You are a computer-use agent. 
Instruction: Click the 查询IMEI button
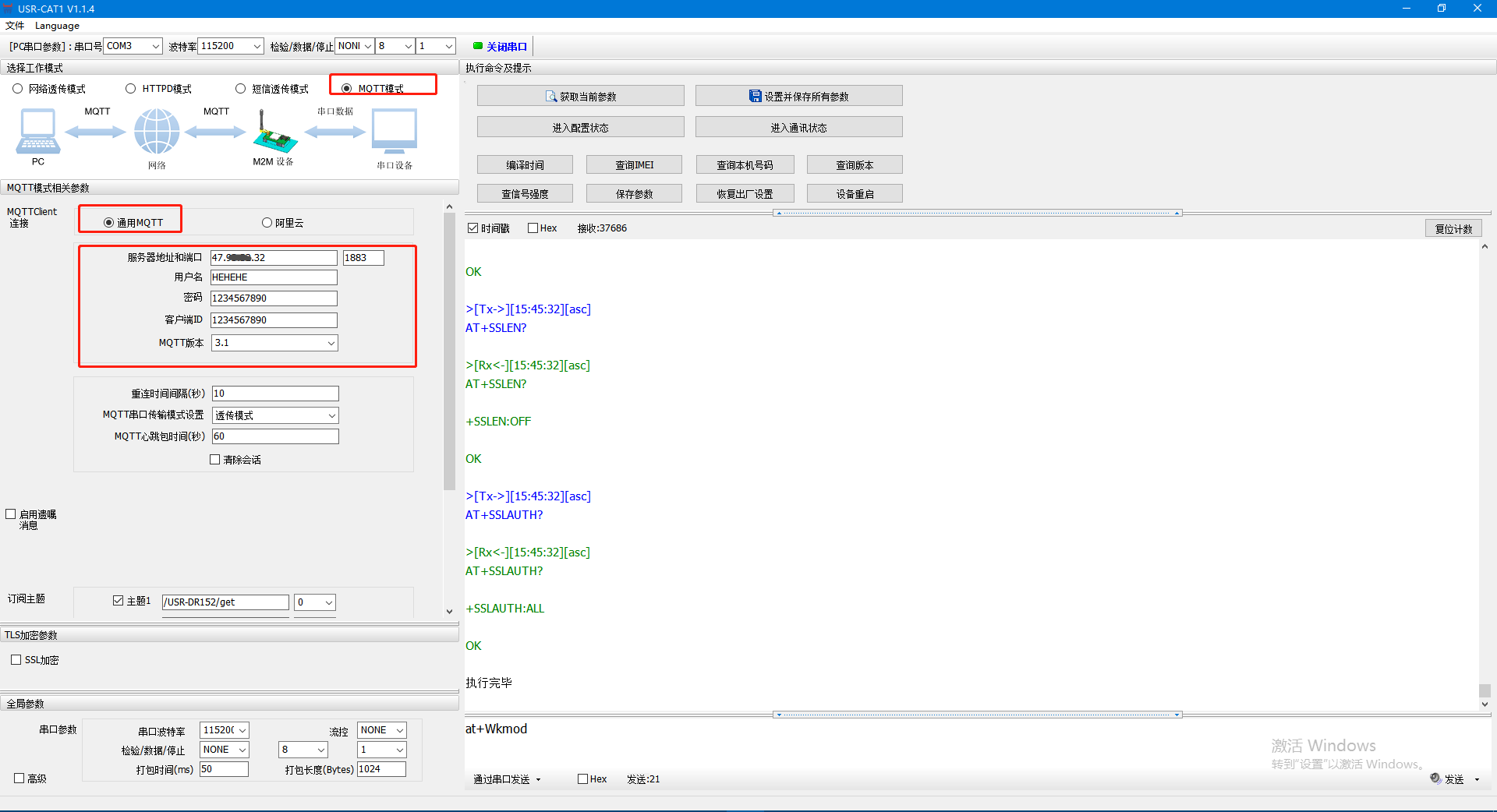coord(634,165)
